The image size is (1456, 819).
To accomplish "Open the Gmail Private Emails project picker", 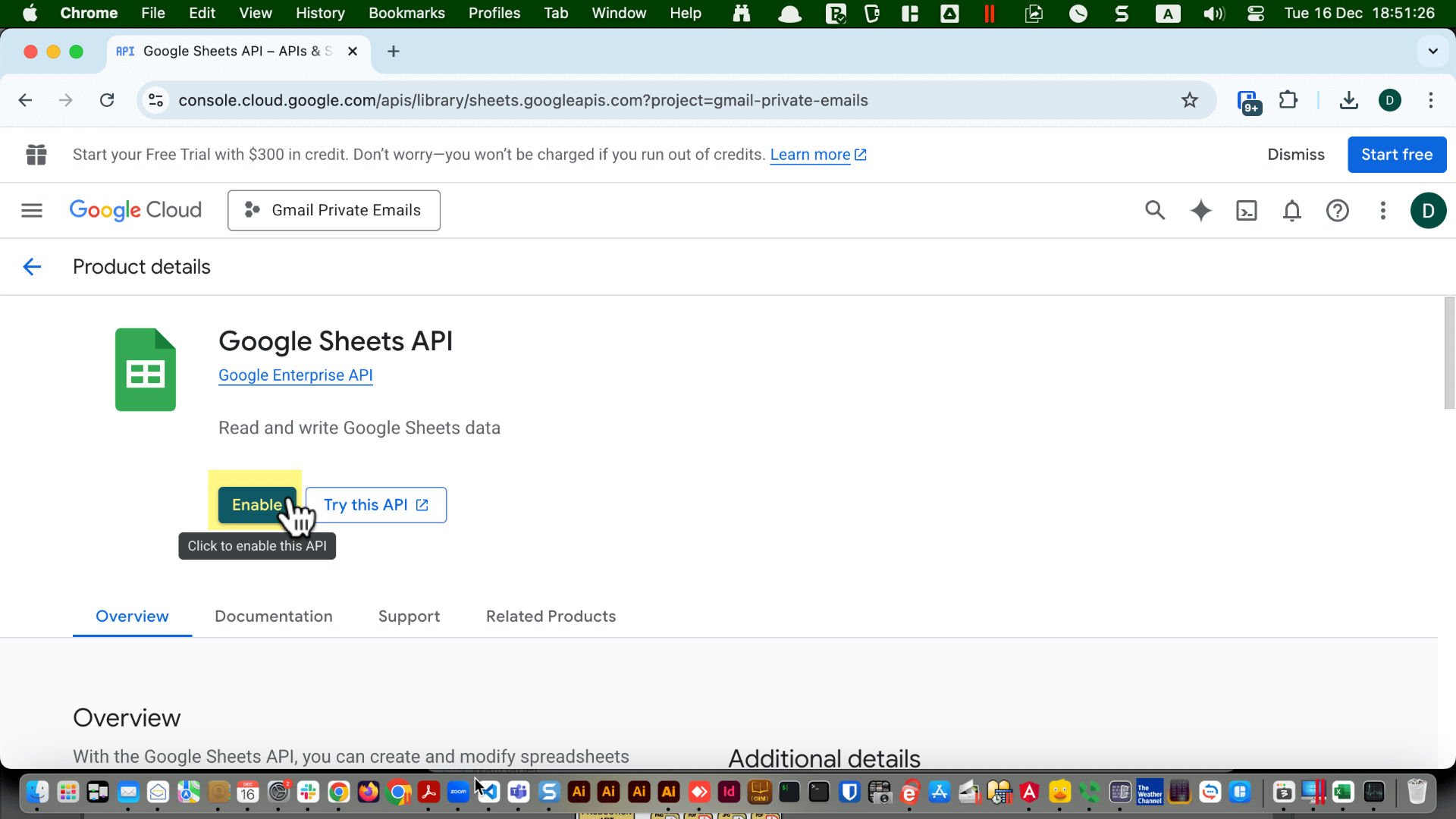I will [x=334, y=210].
